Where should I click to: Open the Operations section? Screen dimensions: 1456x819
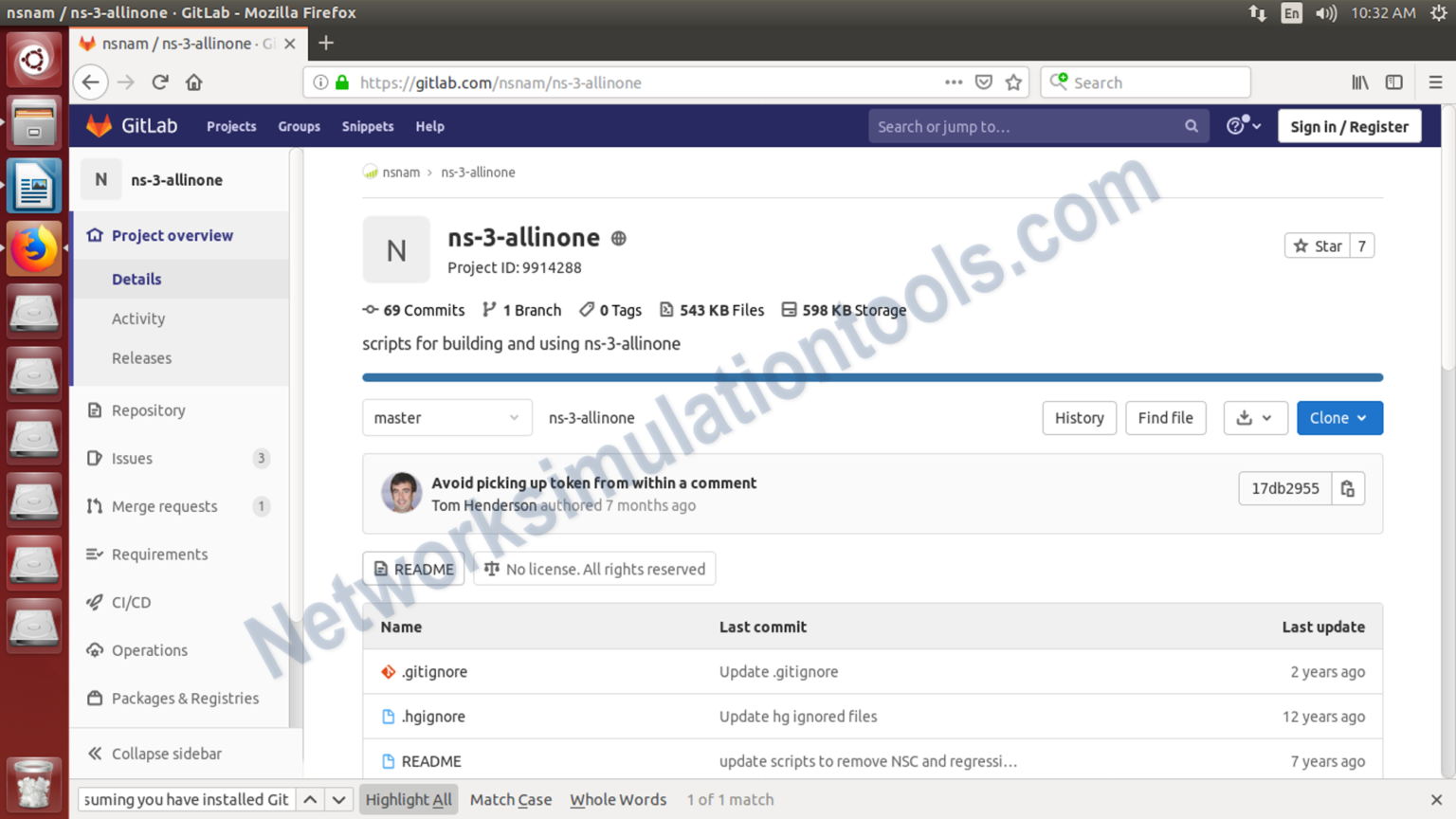click(148, 650)
